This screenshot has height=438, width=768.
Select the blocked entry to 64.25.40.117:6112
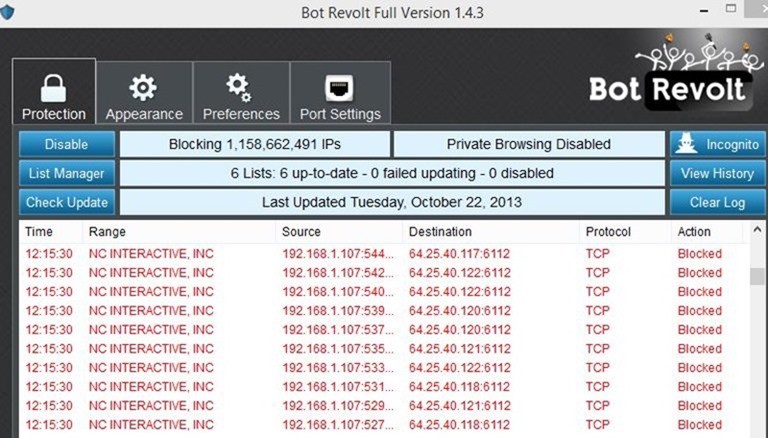tap(384, 254)
